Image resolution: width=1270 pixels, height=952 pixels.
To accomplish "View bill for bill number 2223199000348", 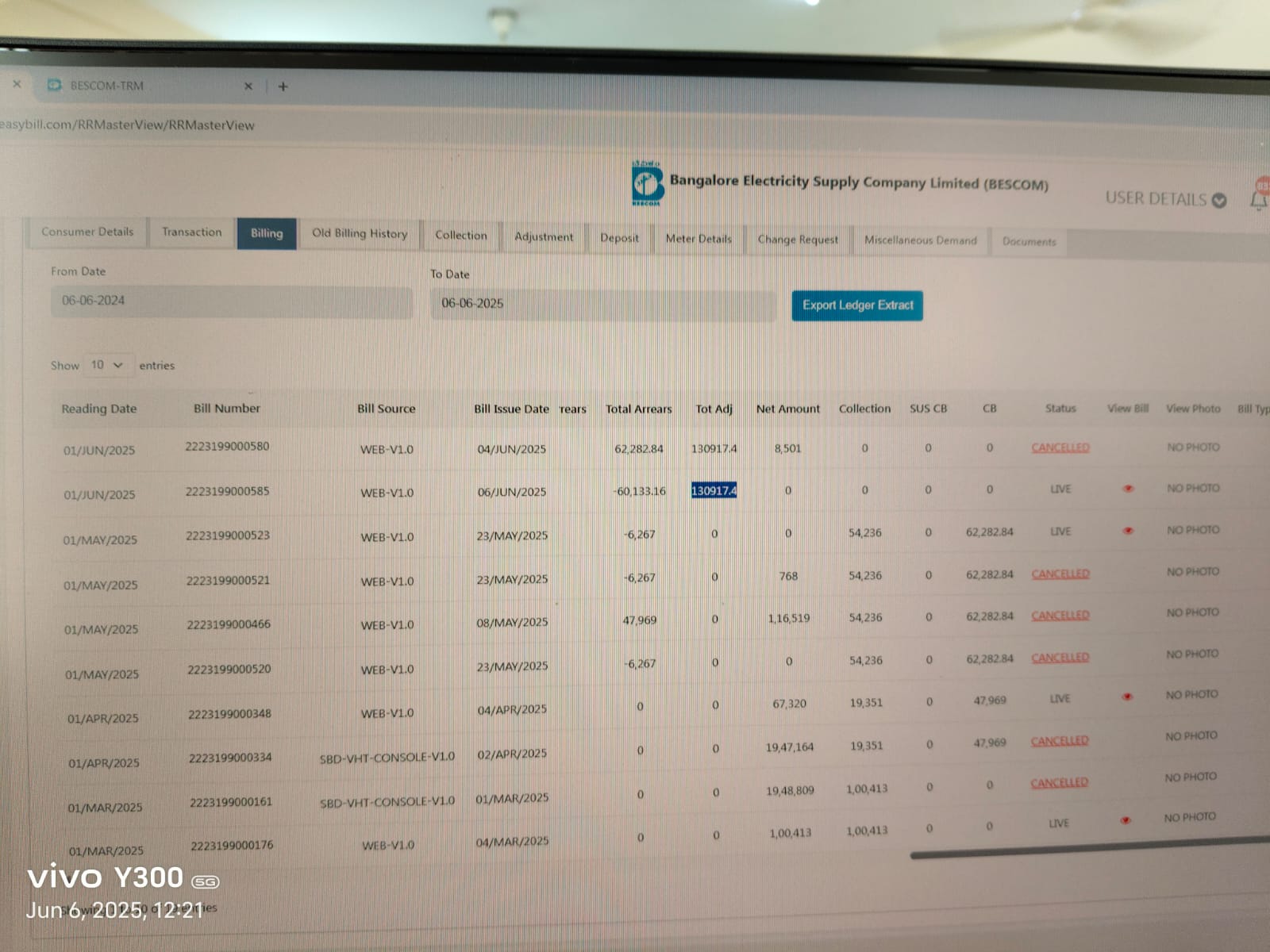I will coord(1126,697).
